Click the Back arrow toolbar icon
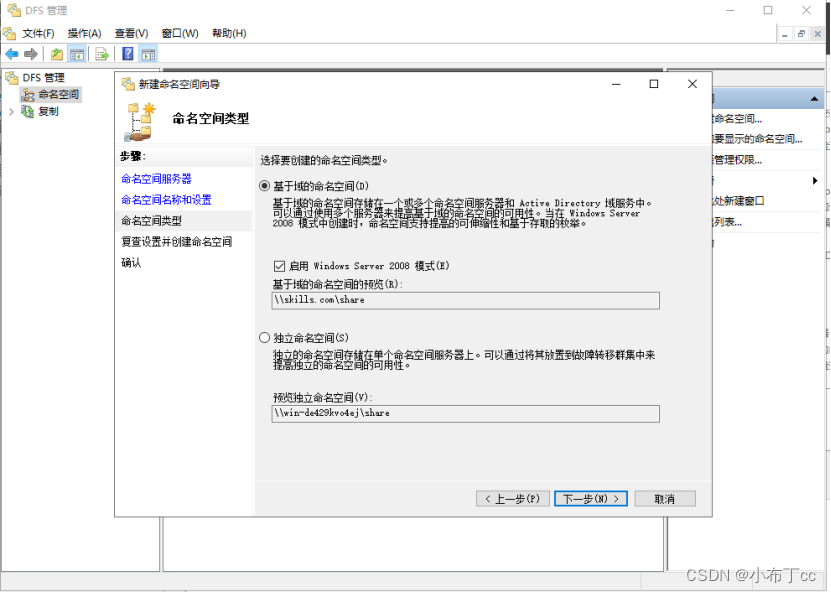Viewport: 831px width, 593px height. (x=12, y=54)
